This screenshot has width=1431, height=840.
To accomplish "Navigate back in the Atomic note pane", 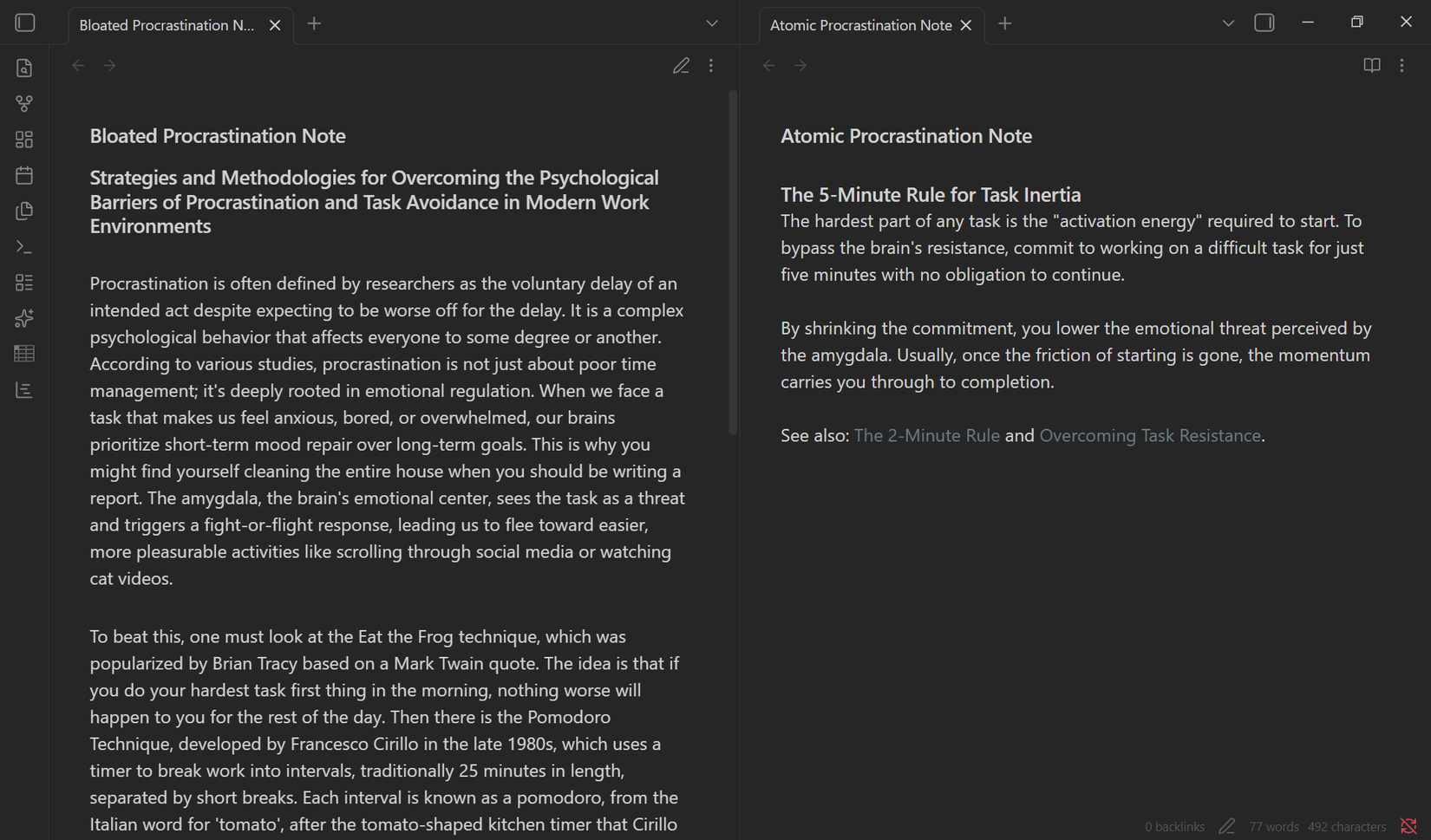I will [x=769, y=65].
